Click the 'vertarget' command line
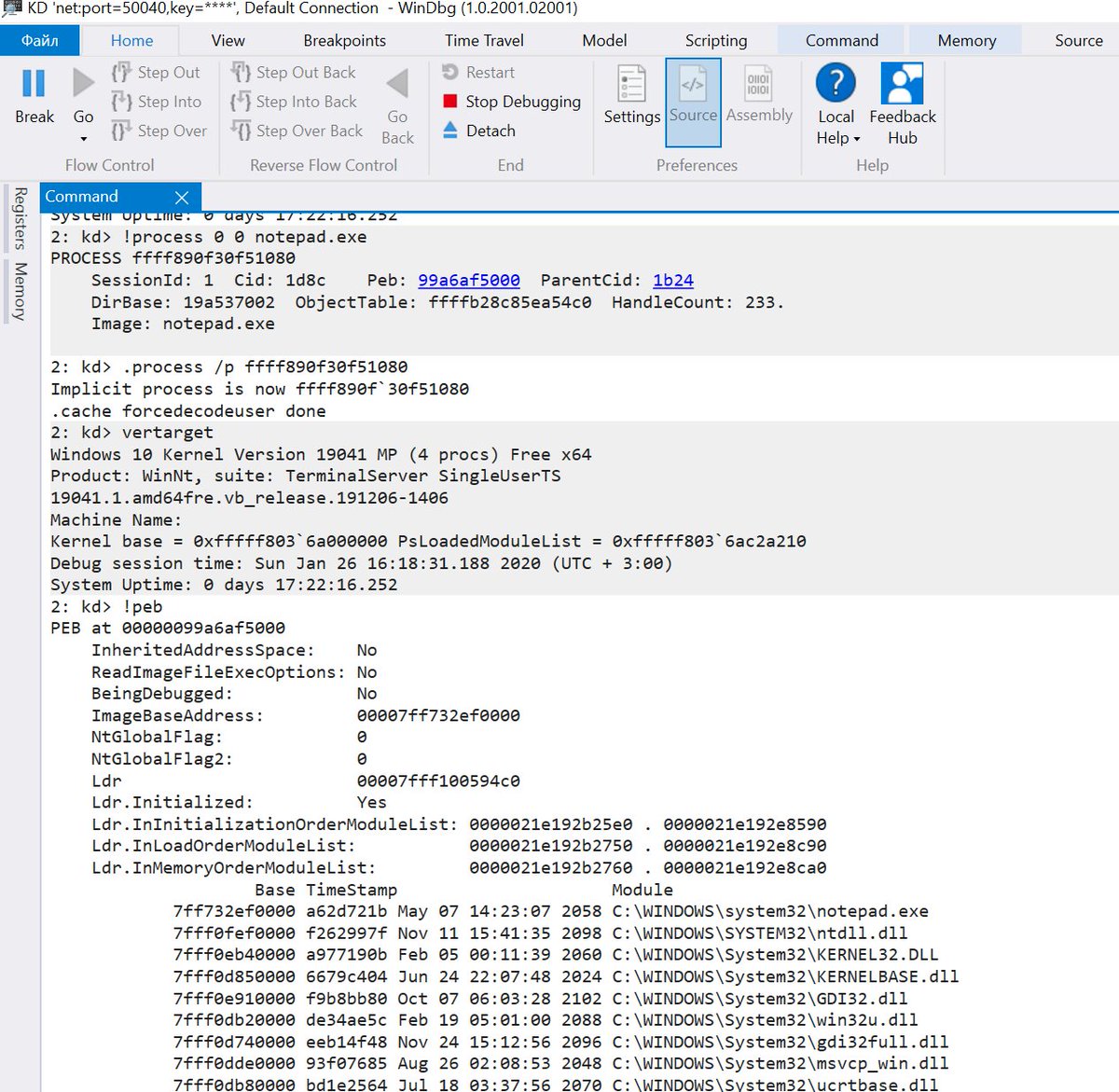The width and height of the screenshot is (1119, 1092). [131, 432]
